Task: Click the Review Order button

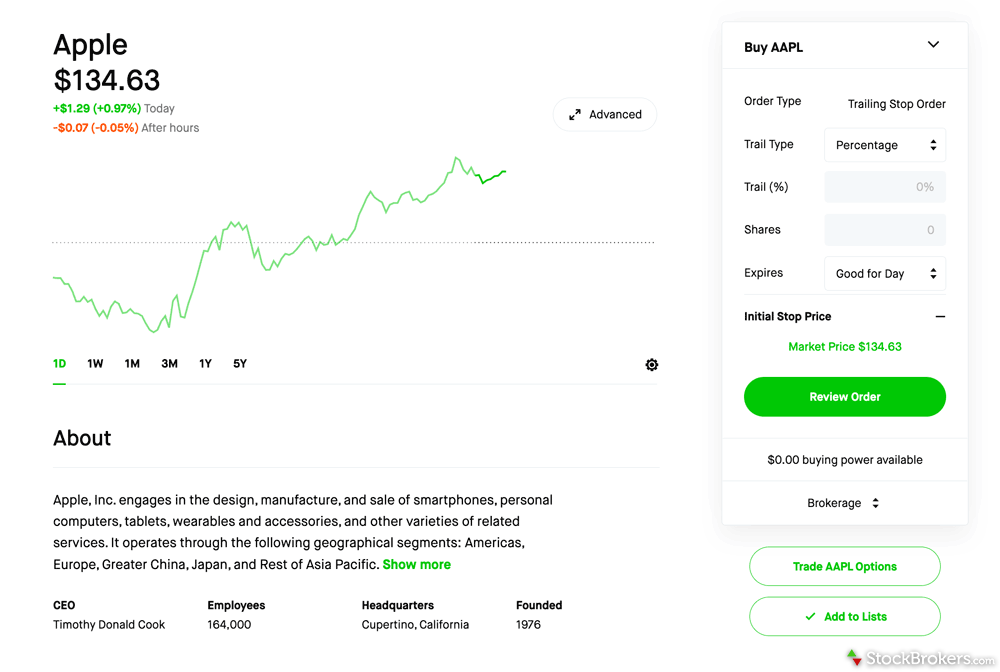Action: point(844,397)
